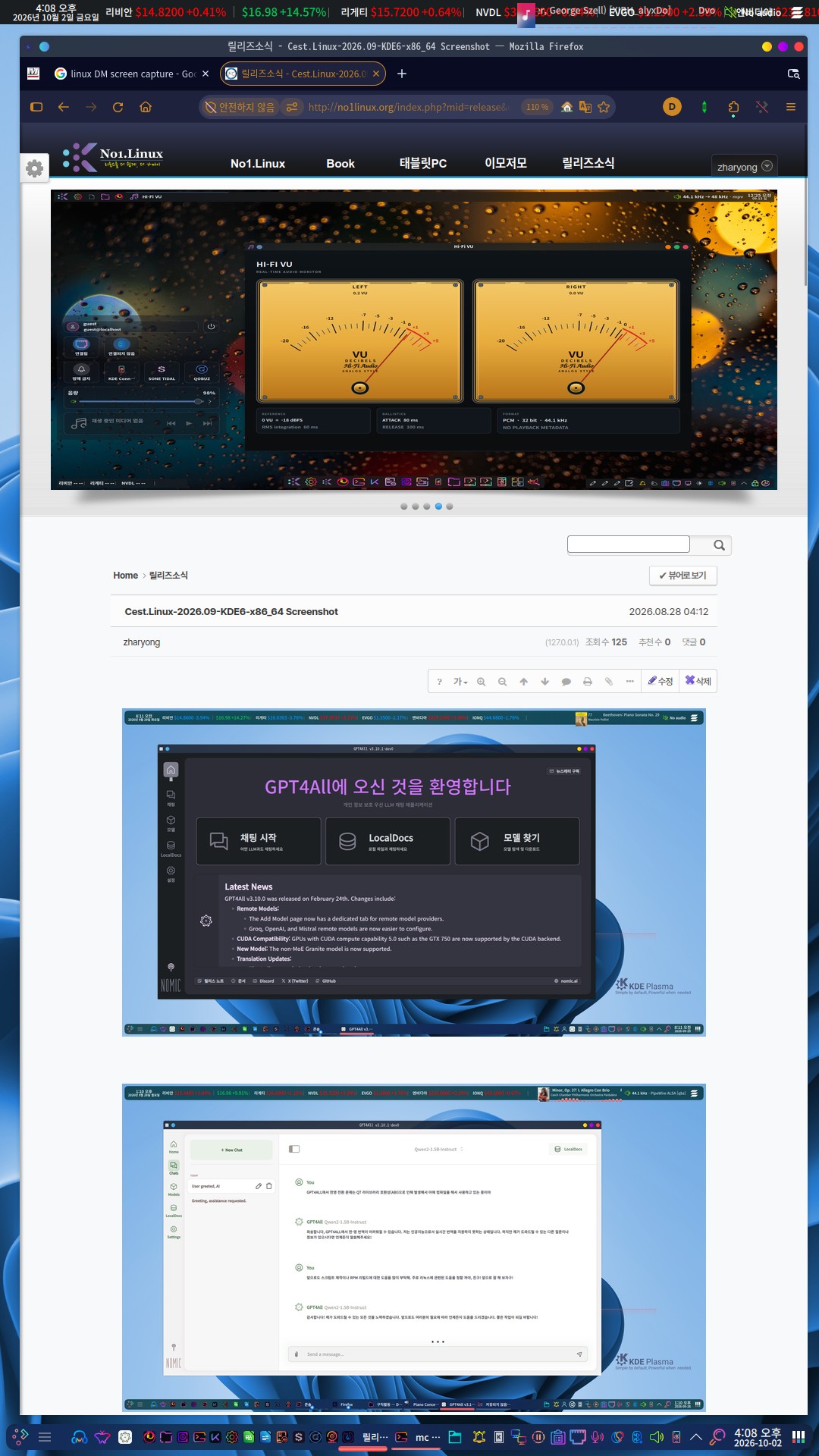The image size is (819, 1456).
Task: Open KDE application launcher
Action: (20, 1436)
